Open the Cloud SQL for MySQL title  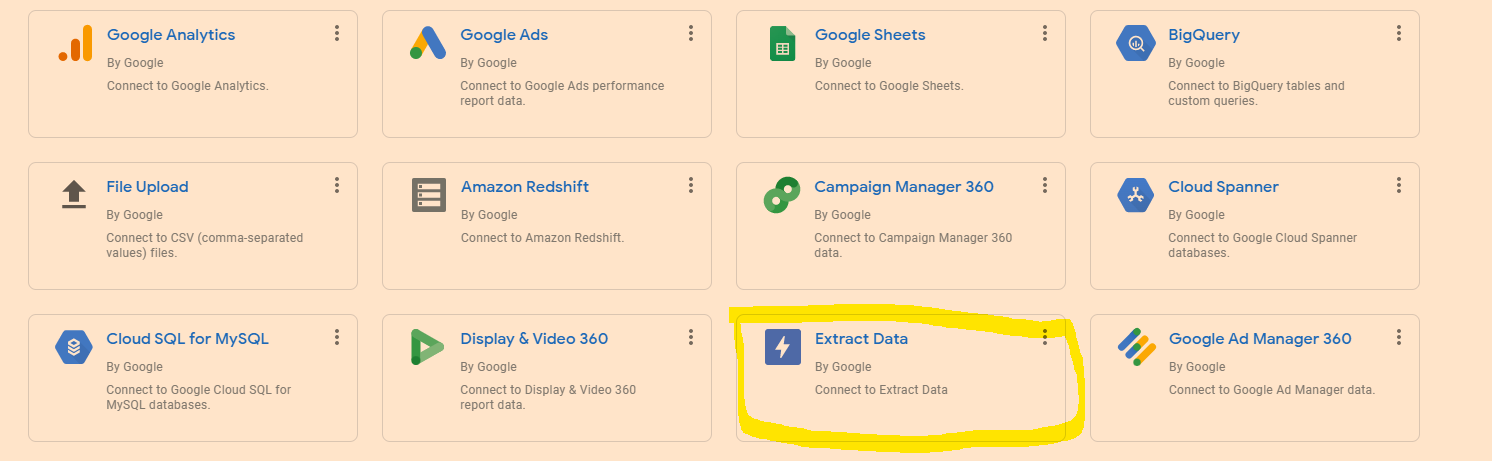[x=187, y=339]
